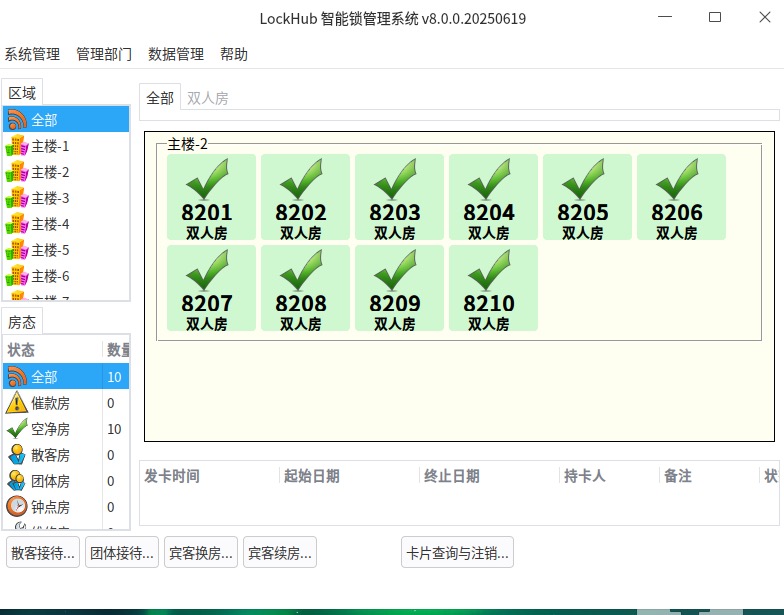Select the 主楼-1 building icon
Screen dimensions: 784x615
pos(17,146)
